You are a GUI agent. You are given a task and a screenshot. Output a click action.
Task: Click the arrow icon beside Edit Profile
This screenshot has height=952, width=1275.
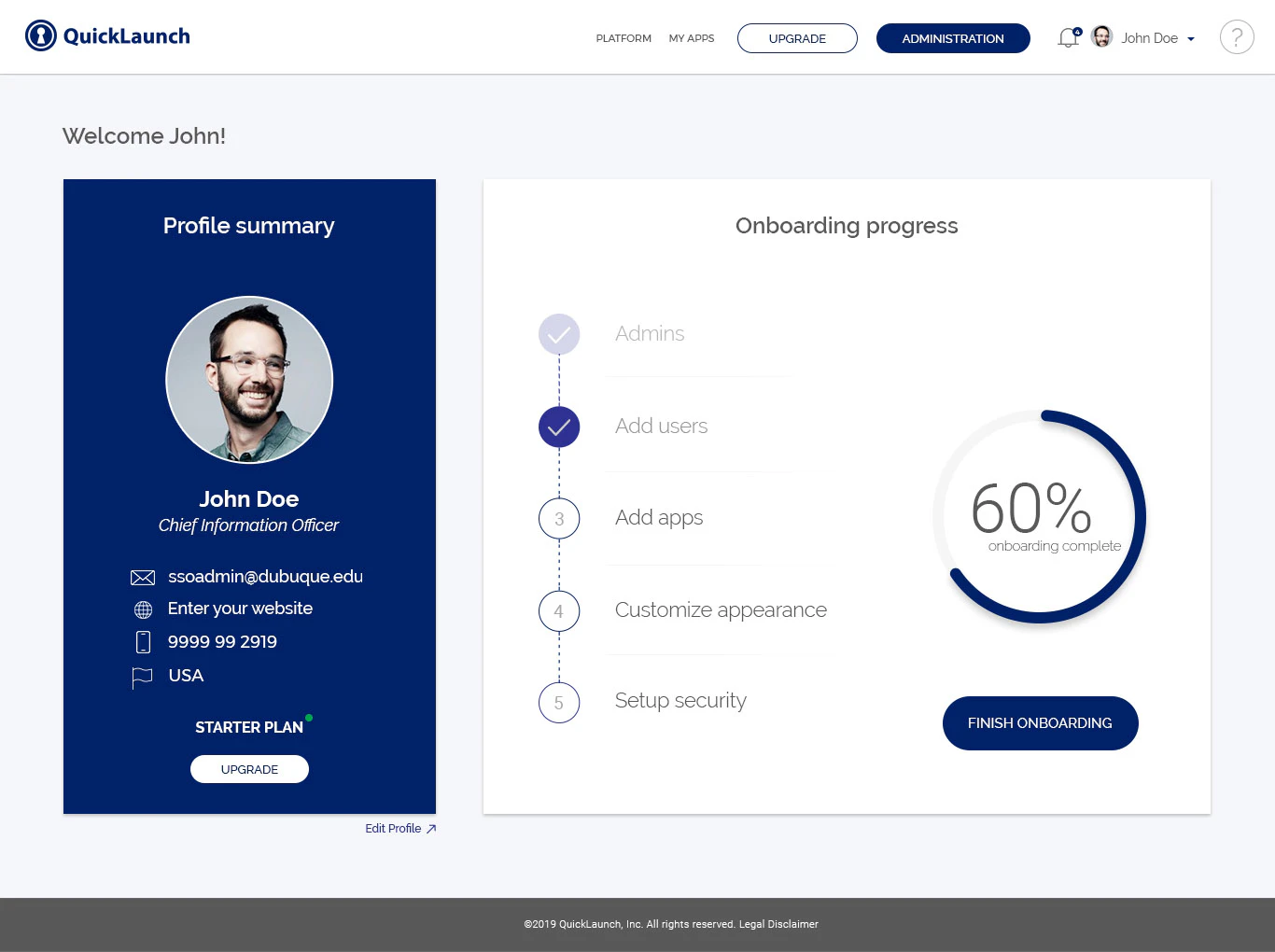(x=430, y=828)
